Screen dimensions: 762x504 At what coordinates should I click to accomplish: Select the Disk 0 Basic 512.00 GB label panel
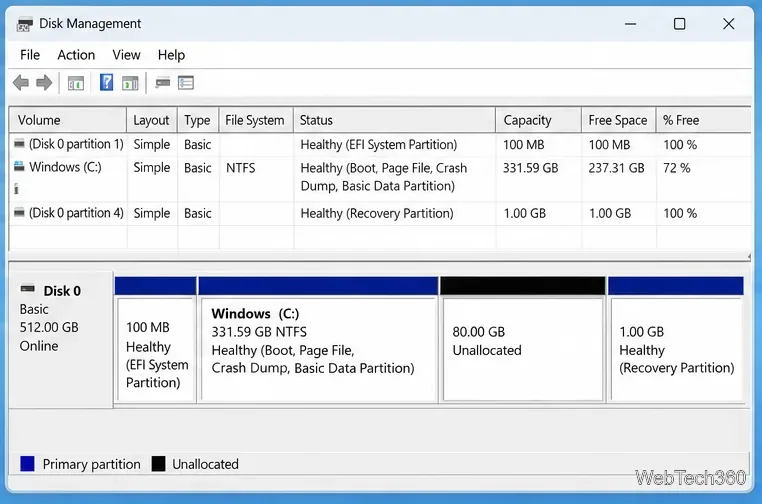tap(61, 339)
